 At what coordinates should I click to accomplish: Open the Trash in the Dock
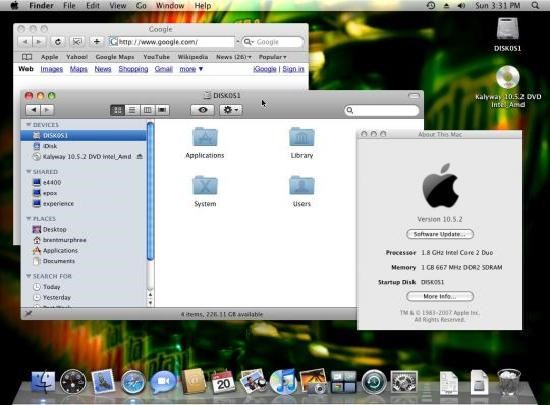click(x=509, y=382)
